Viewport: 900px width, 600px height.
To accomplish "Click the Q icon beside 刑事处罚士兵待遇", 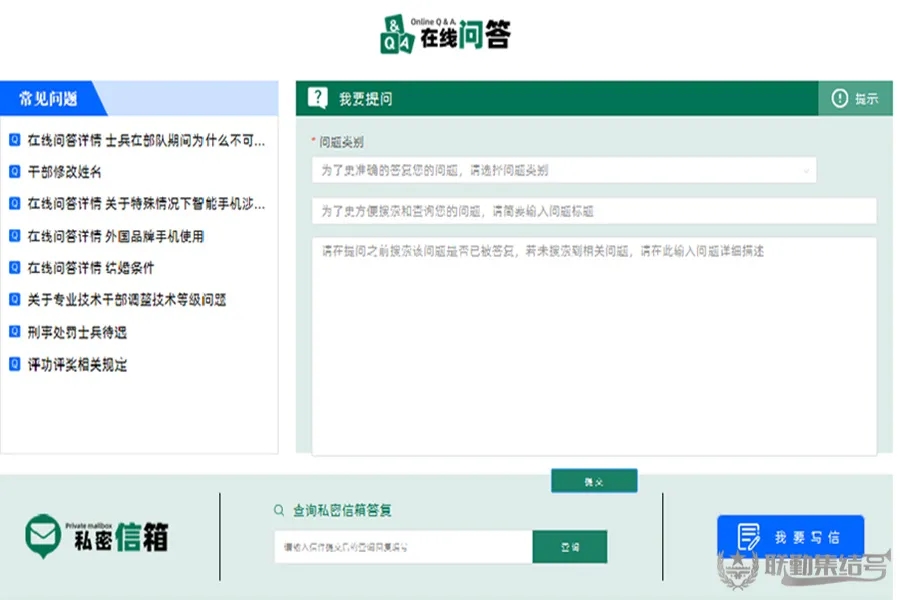I will tap(14, 332).
